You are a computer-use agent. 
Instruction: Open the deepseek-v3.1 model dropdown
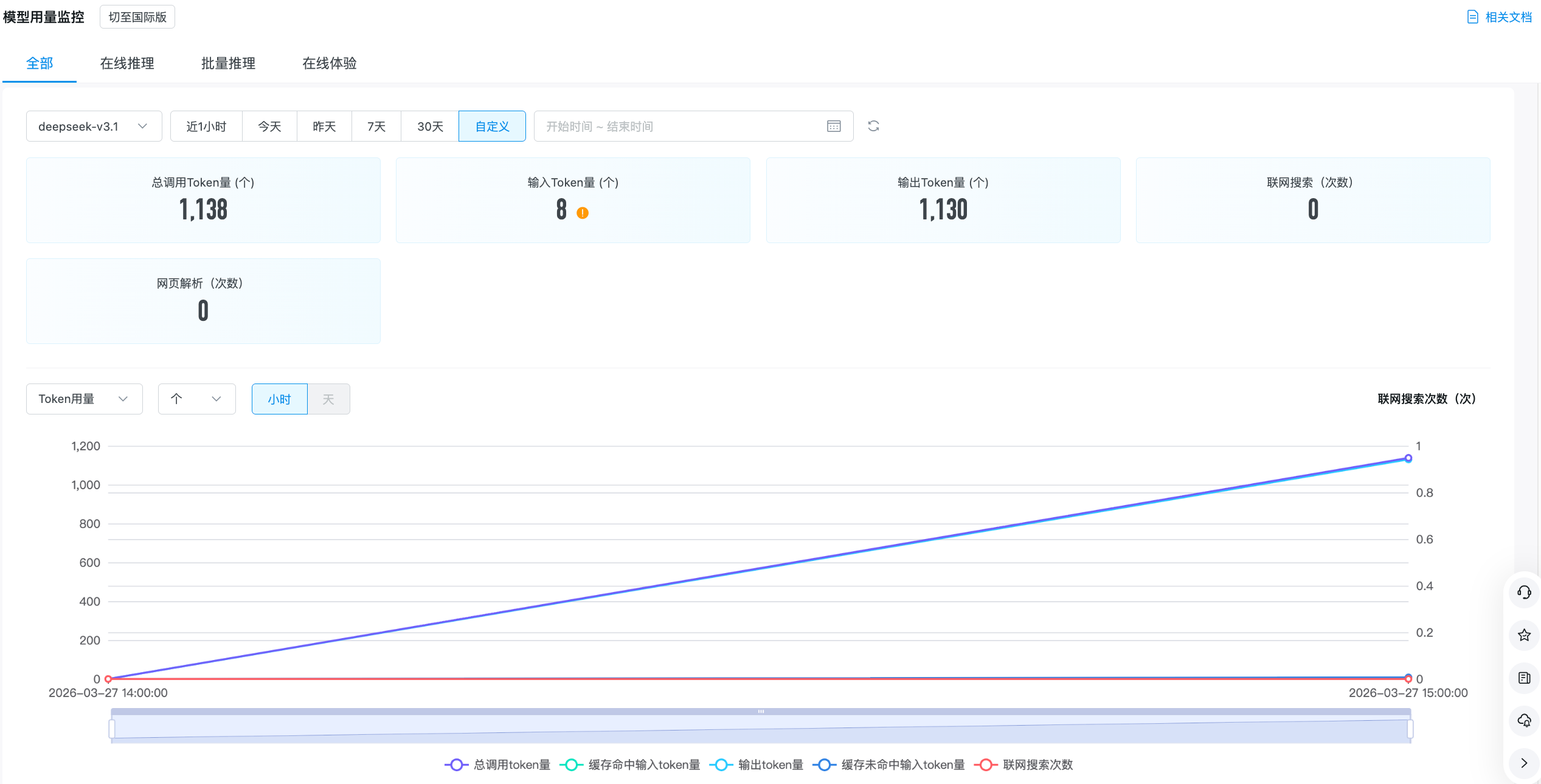coord(94,126)
